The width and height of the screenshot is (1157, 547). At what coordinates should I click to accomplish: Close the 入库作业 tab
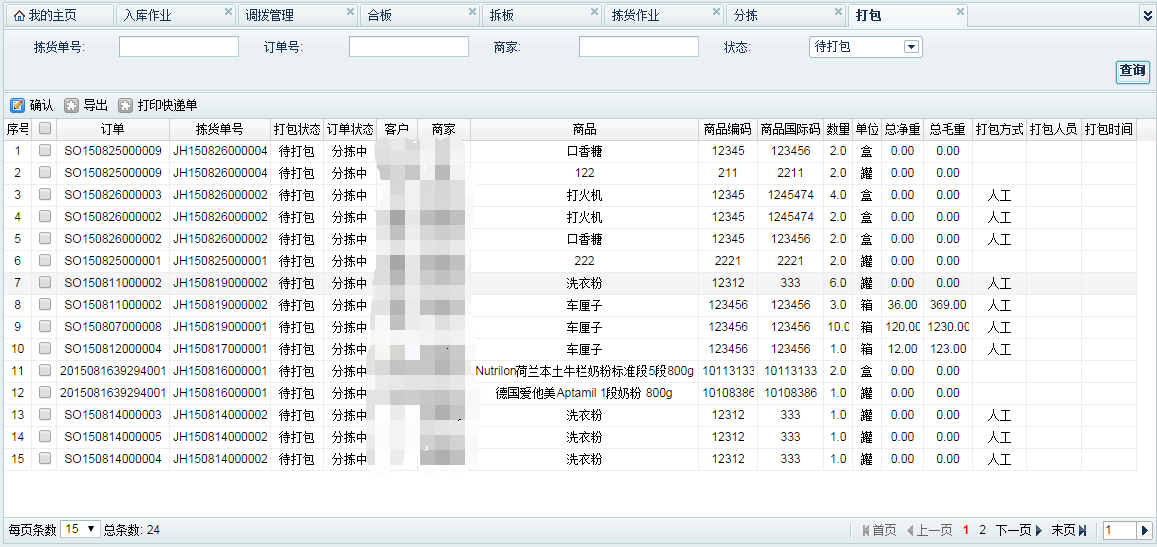(x=228, y=12)
